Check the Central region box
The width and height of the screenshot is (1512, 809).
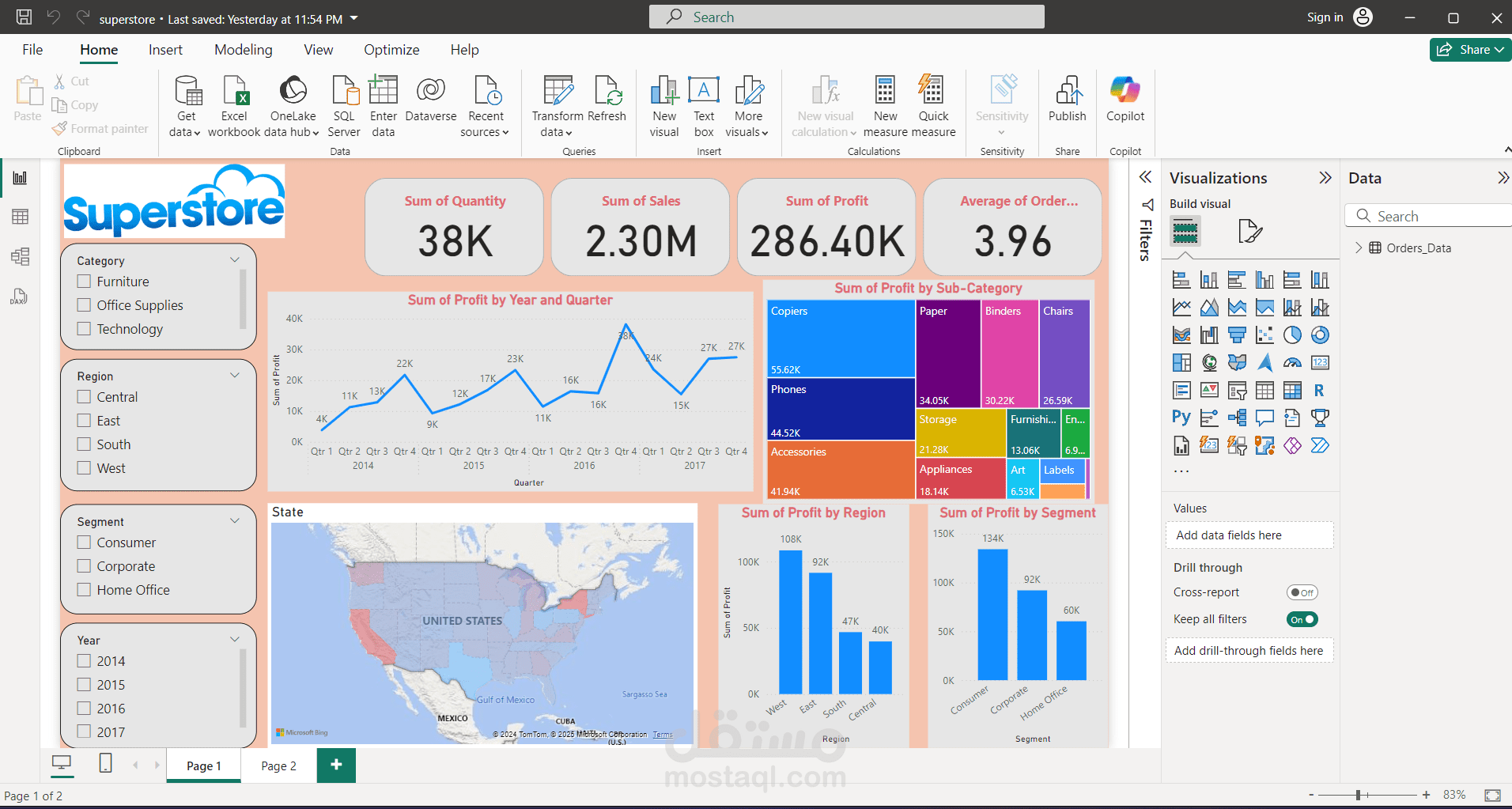coord(84,397)
